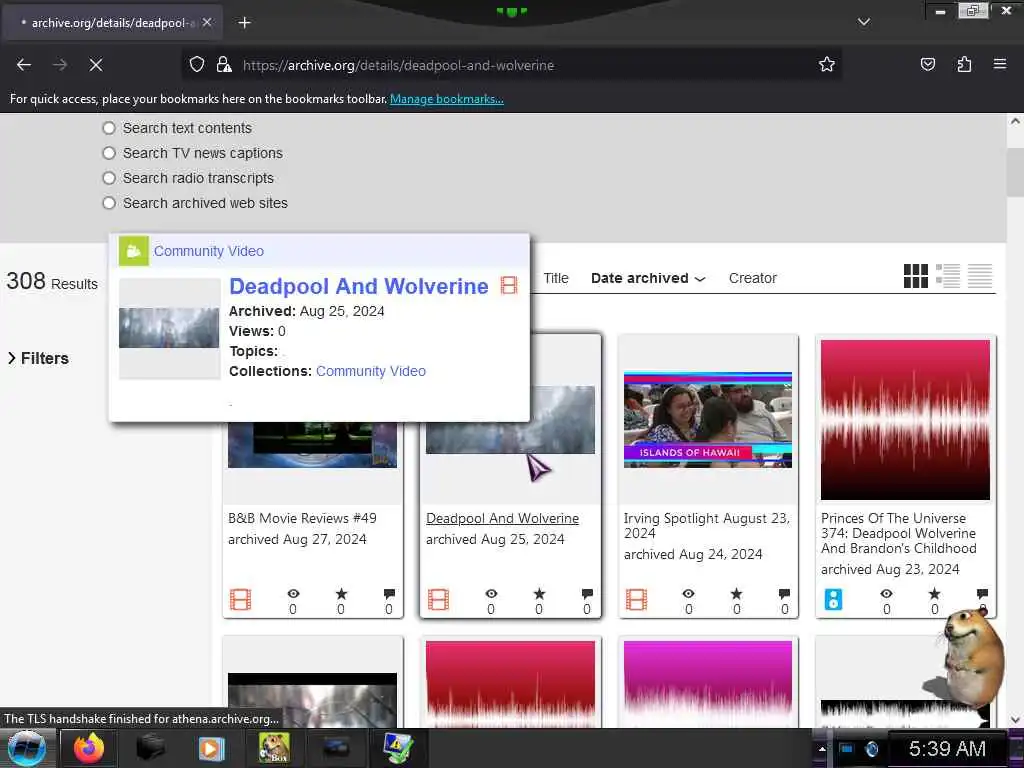The image size is (1024, 768).
Task: Select 'Search text contents' radio button
Action: [x=109, y=128]
